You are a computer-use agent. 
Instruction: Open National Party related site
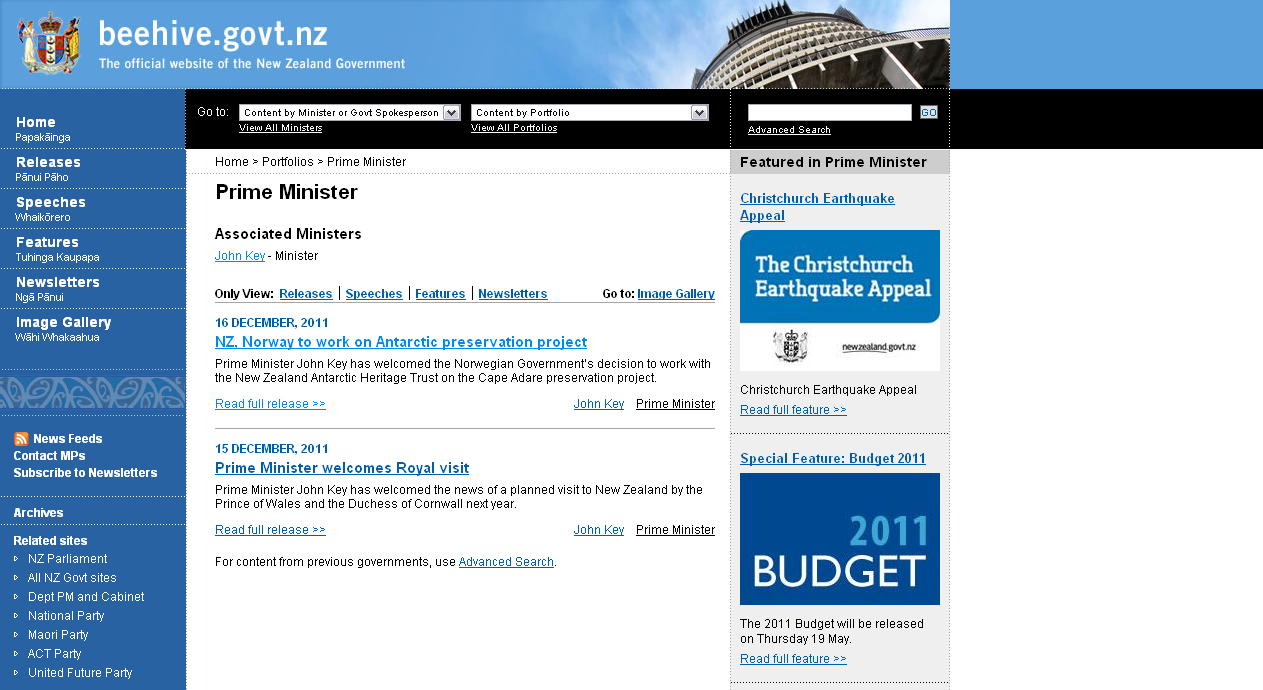66,616
